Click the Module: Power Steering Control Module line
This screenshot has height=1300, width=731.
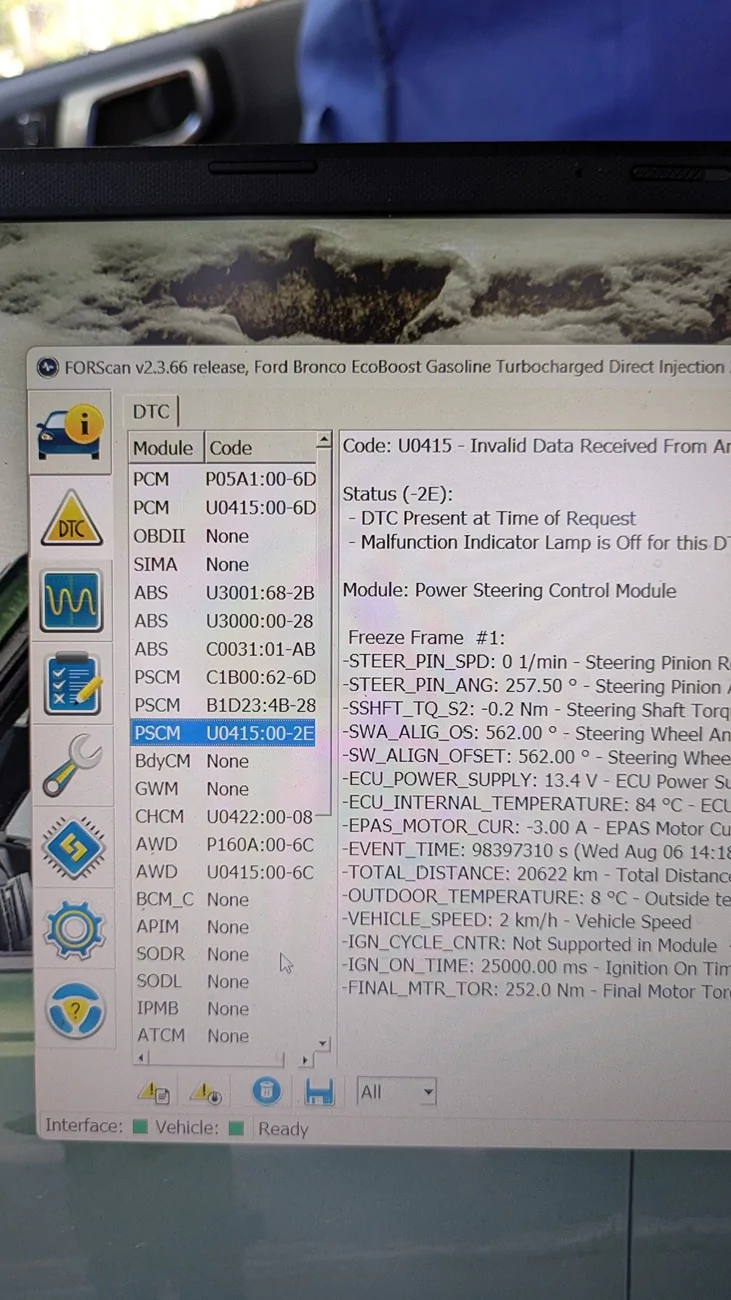coord(510,591)
